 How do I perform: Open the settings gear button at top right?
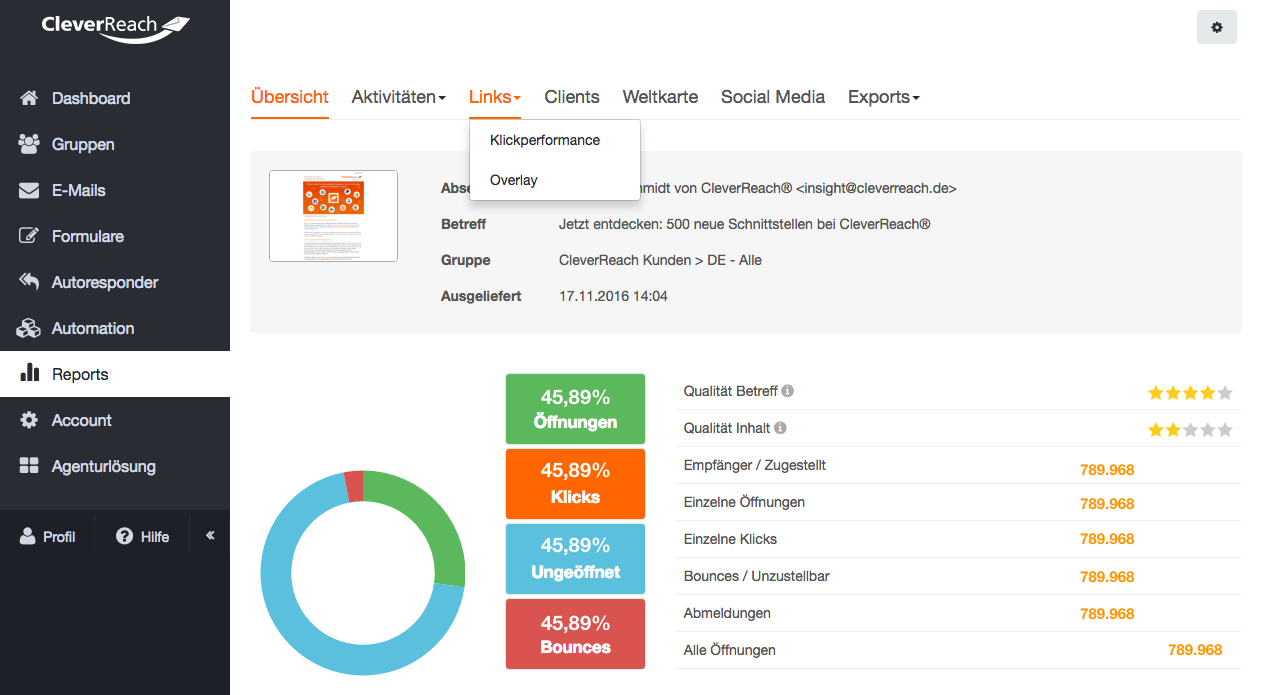pos(1217,27)
